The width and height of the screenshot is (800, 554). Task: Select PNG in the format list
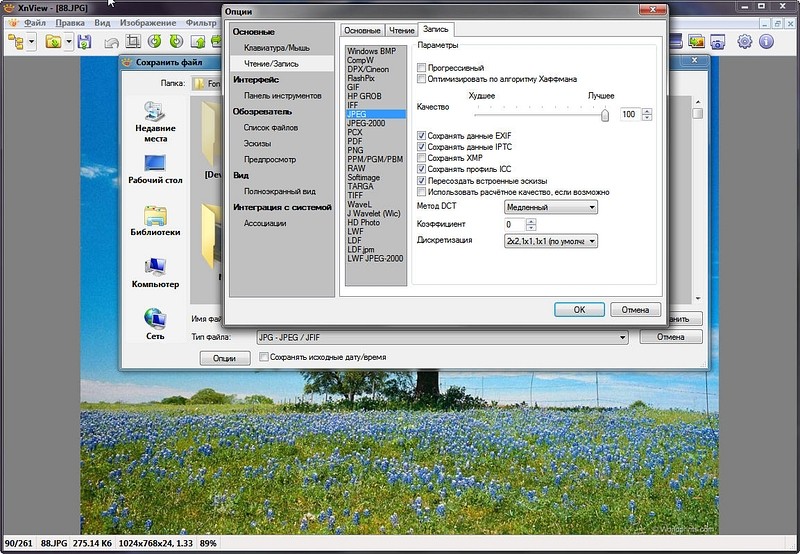tap(354, 150)
